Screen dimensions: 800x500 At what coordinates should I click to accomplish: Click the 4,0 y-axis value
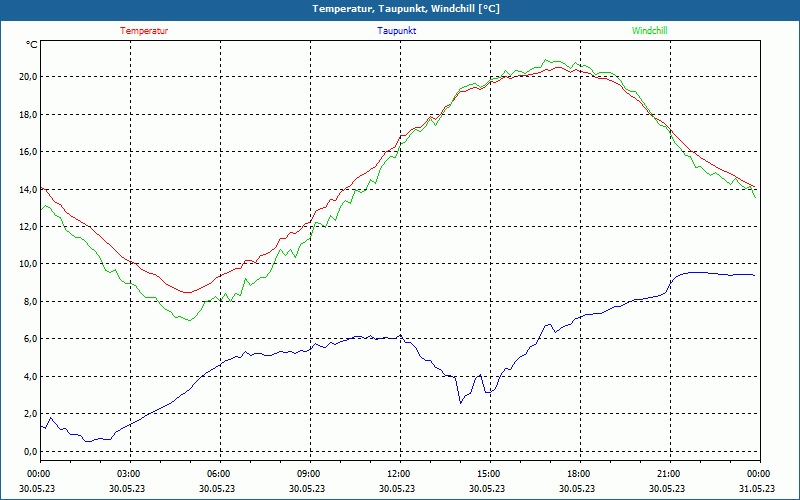(31, 377)
